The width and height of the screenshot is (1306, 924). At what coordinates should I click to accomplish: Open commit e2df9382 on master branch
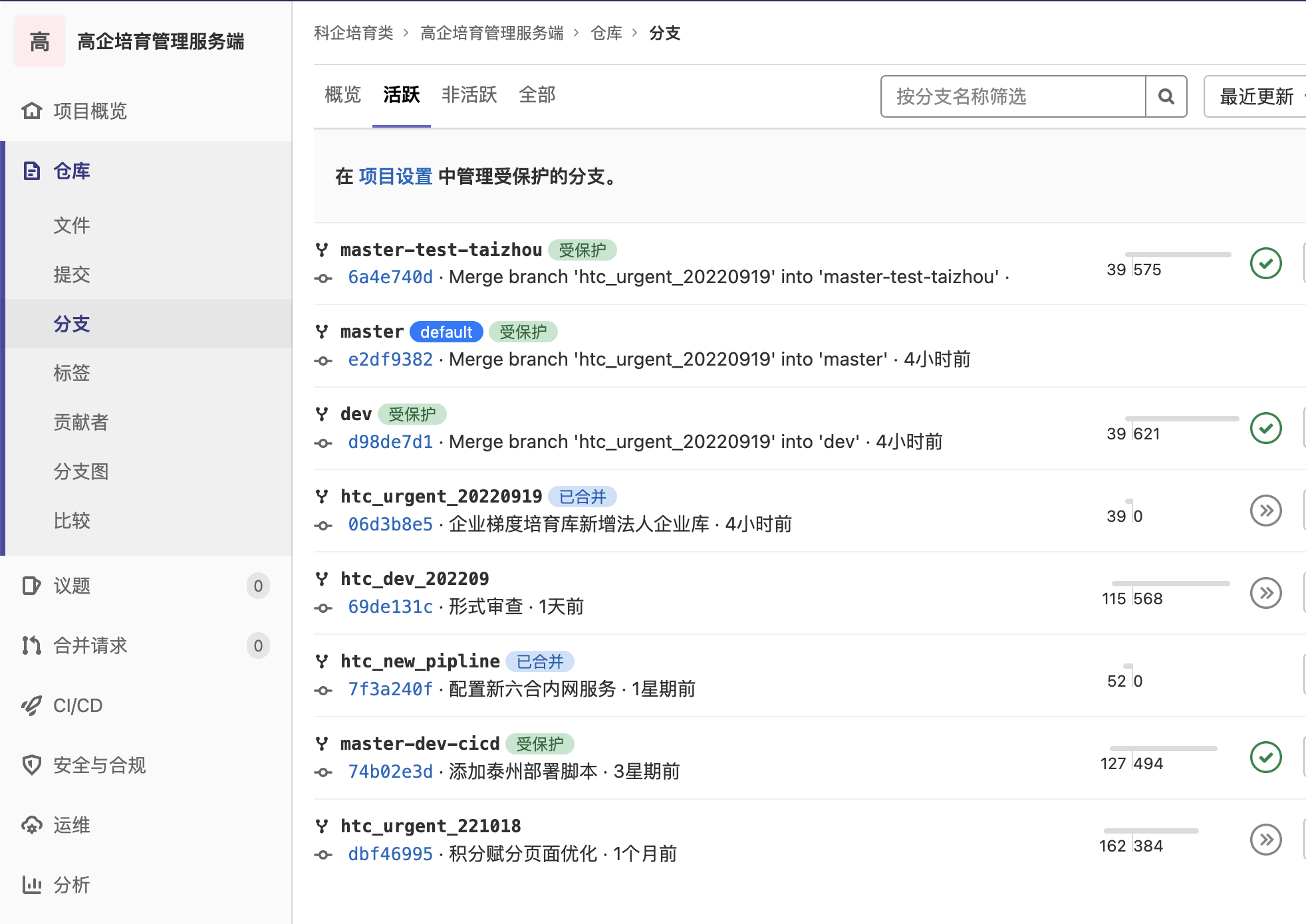pos(390,359)
